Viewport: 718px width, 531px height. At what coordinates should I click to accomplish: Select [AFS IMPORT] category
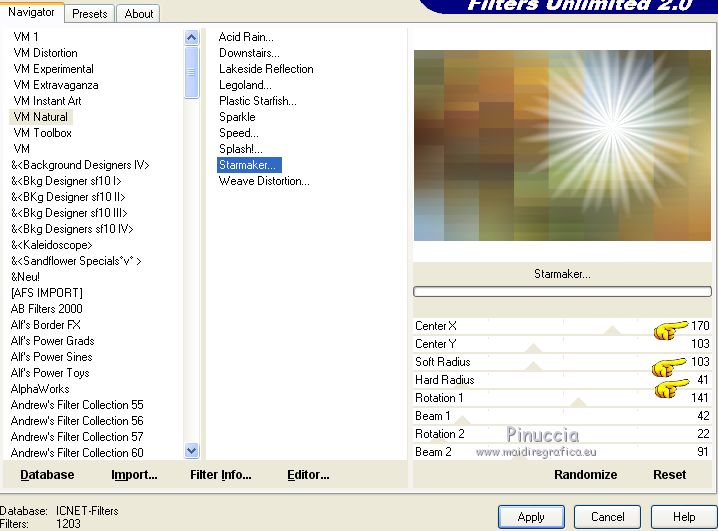[47, 293]
